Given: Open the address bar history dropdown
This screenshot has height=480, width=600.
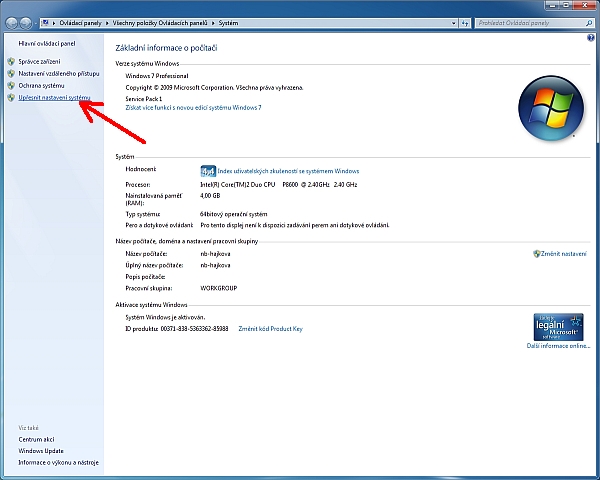Looking at the screenshot, I should point(456,22).
